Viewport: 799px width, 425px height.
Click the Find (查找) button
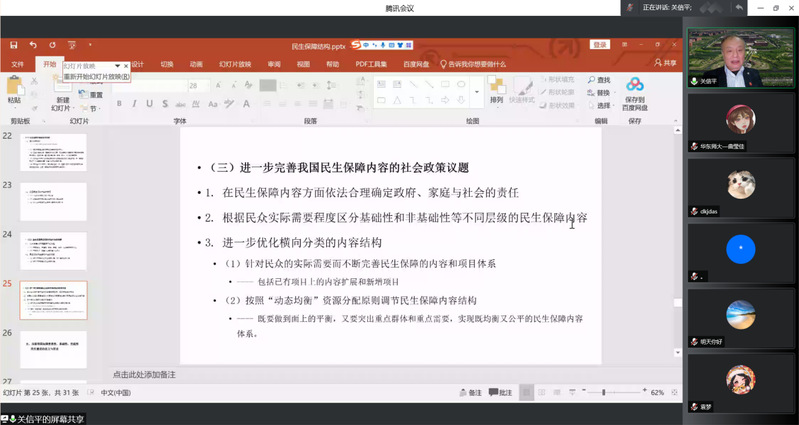(x=599, y=80)
